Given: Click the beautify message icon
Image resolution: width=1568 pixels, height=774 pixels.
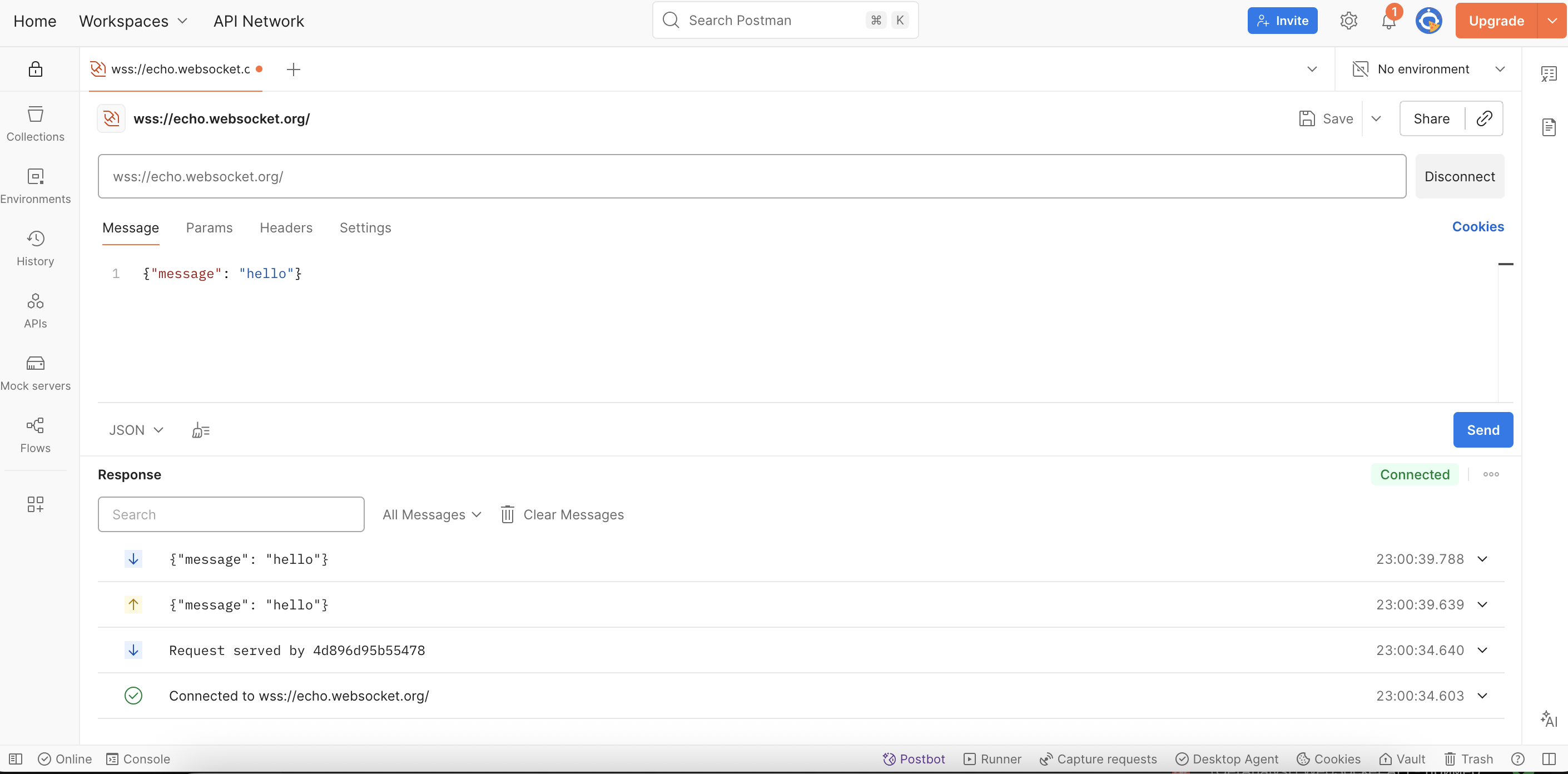Looking at the screenshot, I should pyautogui.click(x=201, y=430).
